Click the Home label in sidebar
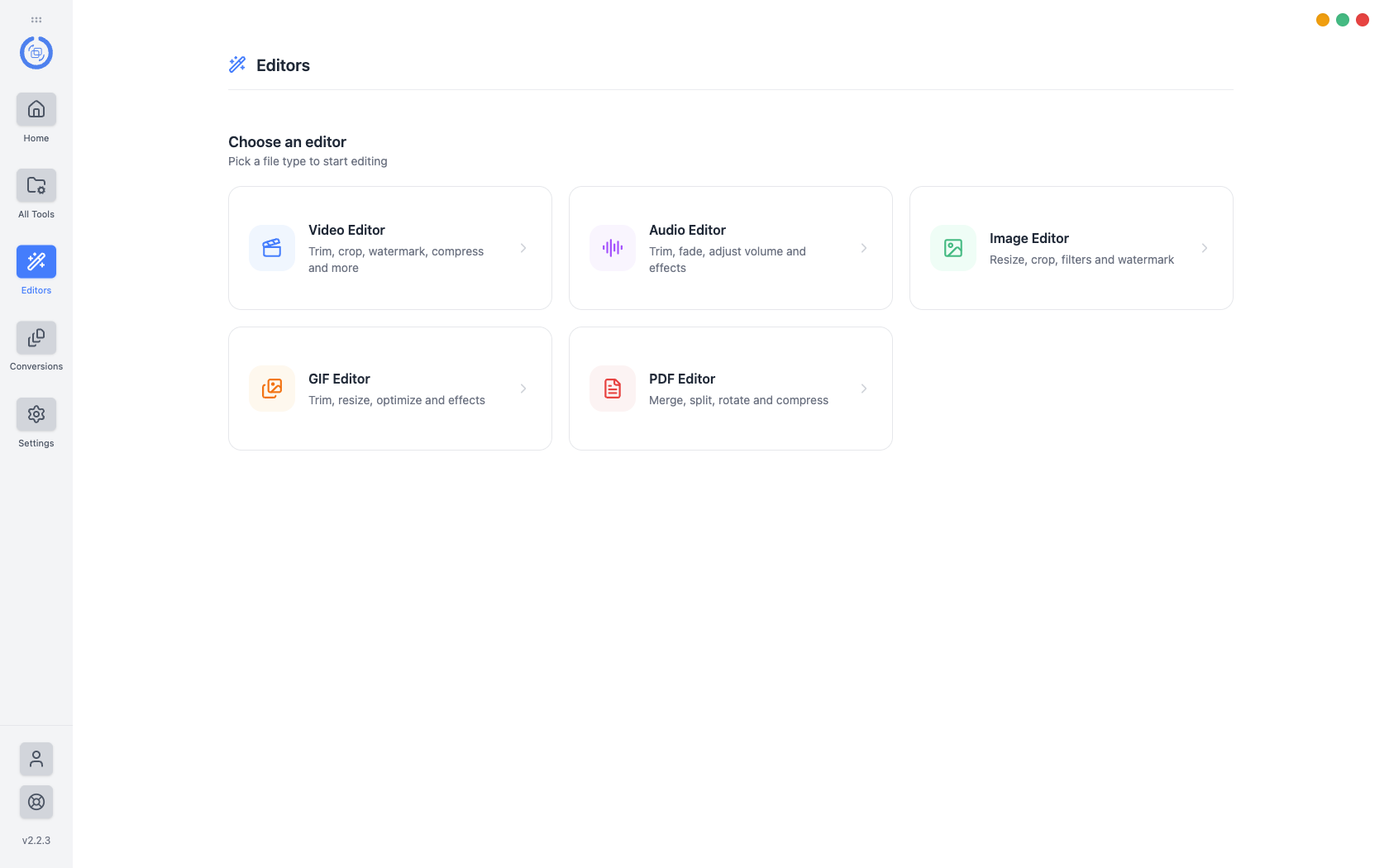The image size is (1389, 868). coord(36,138)
